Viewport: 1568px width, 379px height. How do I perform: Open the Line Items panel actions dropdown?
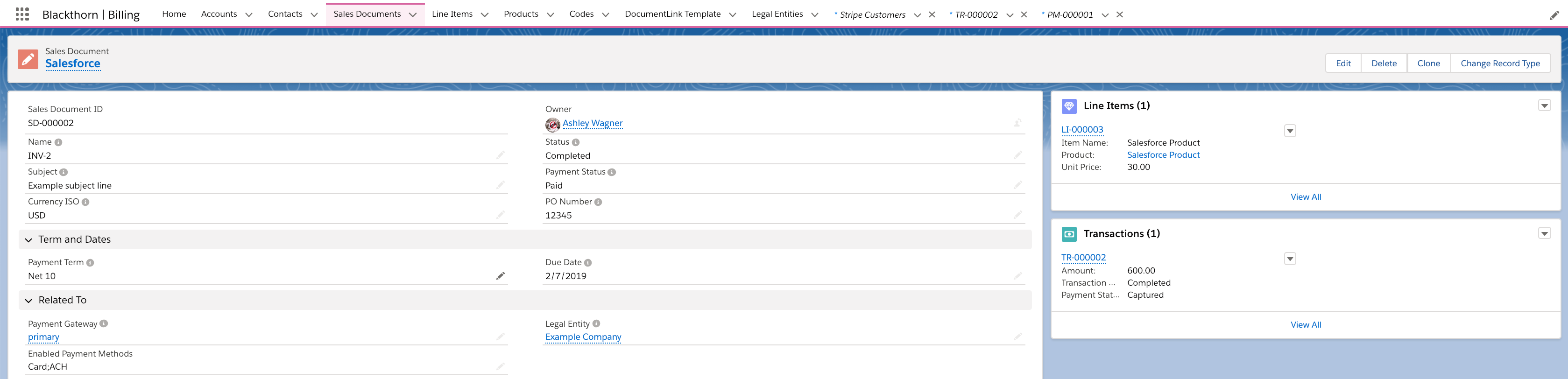click(1544, 106)
